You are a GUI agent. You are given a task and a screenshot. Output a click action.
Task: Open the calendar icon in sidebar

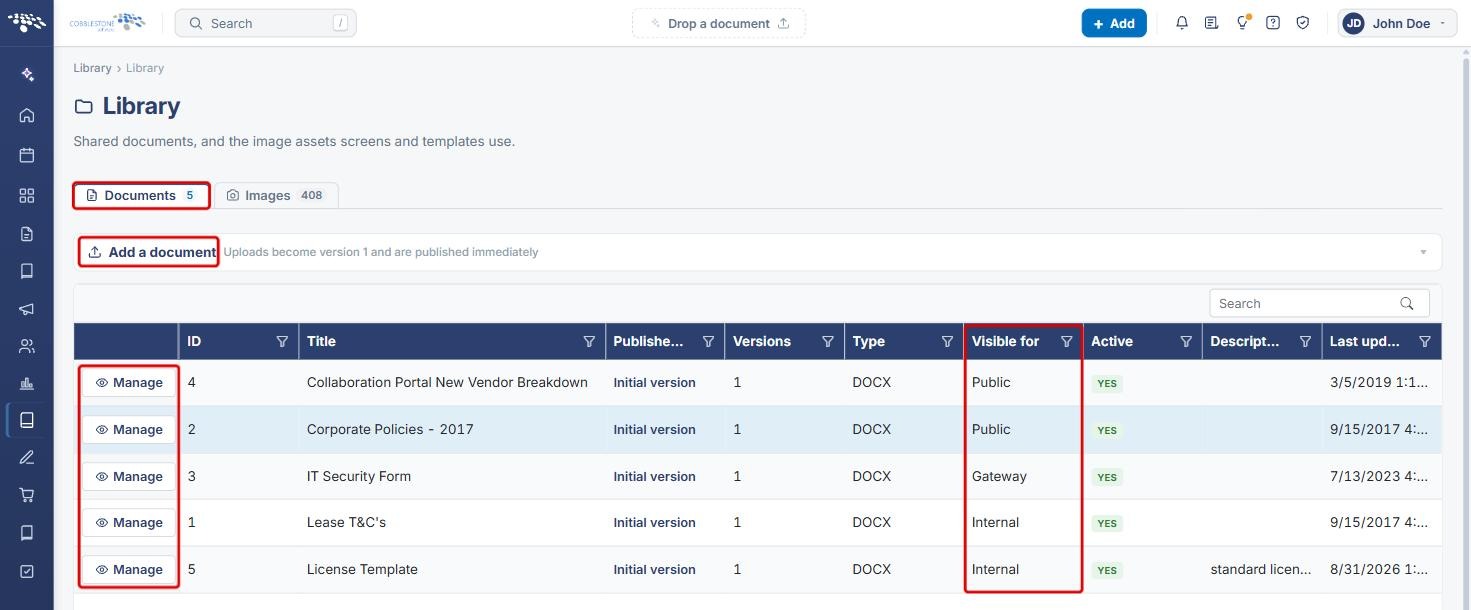coord(27,155)
